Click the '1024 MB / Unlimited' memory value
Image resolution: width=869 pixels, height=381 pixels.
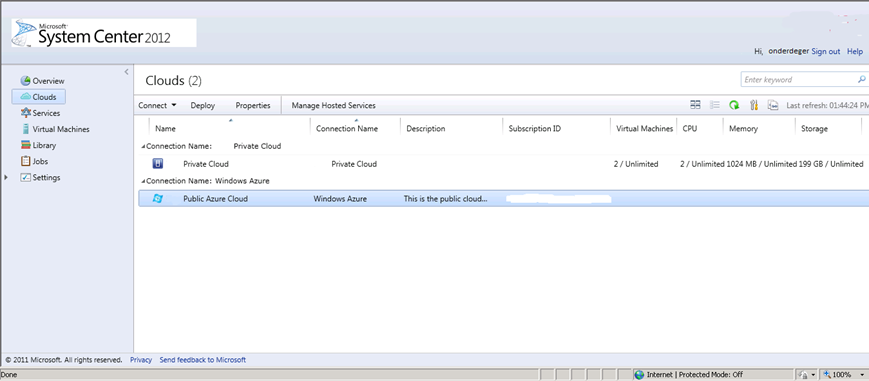(x=761, y=164)
